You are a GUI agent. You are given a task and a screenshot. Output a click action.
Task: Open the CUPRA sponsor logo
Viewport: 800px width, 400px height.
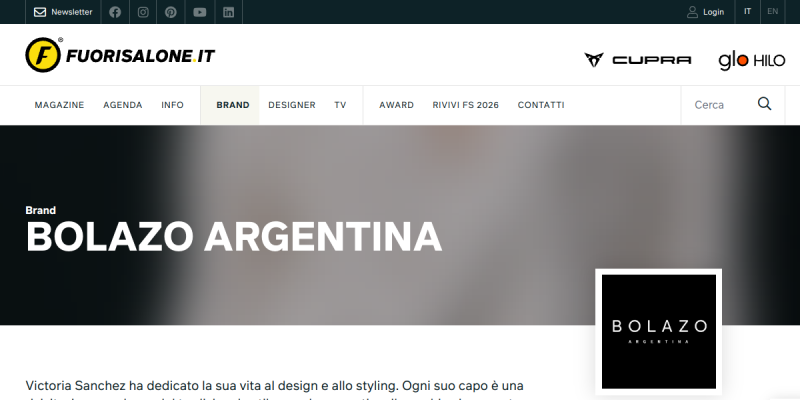click(x=638, y=60)
